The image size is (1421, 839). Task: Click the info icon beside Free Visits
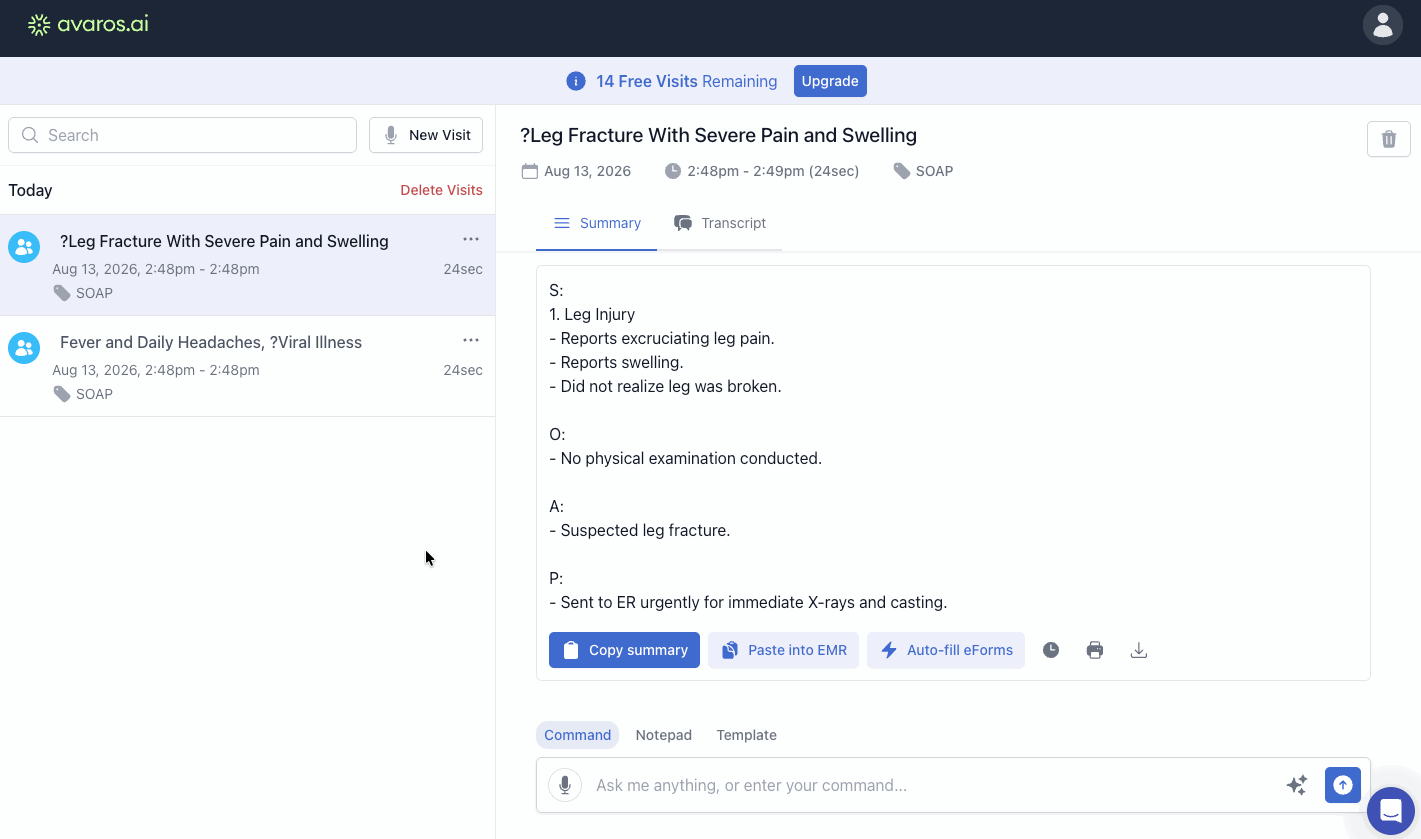click(576, 81)
